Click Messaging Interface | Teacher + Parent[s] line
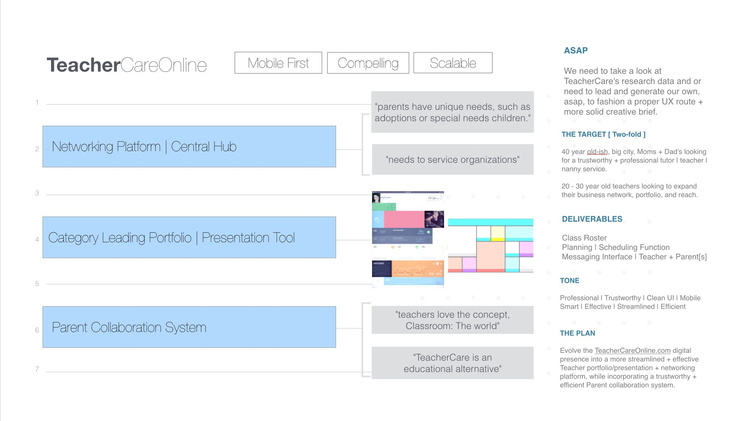This screenshot has width=750, height=421. coord(634,257)
